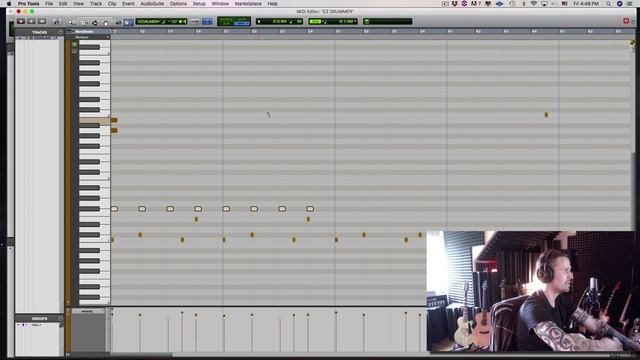
Task: Open the Groups list options menu
Action: click(60, 318)
